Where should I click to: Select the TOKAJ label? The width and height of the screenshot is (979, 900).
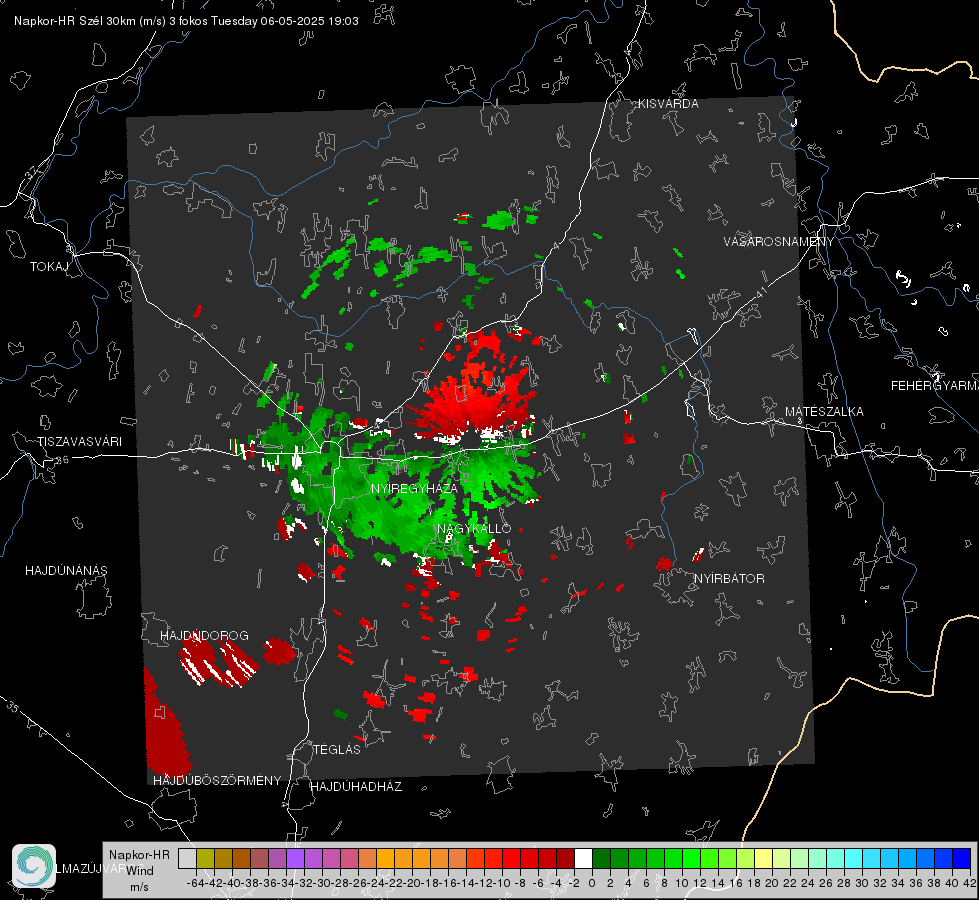tap(49, 267)
